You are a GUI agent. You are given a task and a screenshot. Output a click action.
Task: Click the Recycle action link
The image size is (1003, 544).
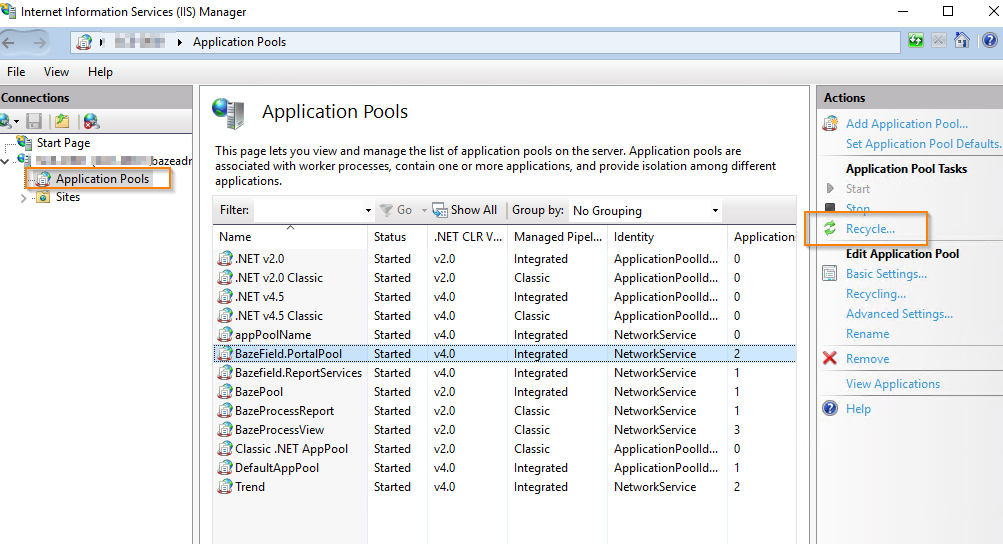(x=870, y=228)
